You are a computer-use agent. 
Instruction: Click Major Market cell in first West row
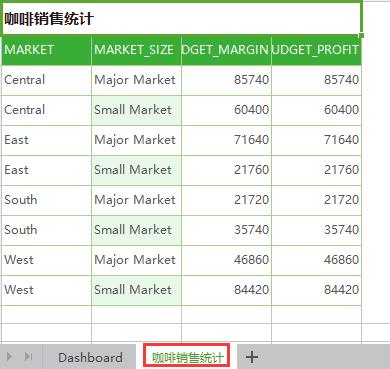(137, 260)
